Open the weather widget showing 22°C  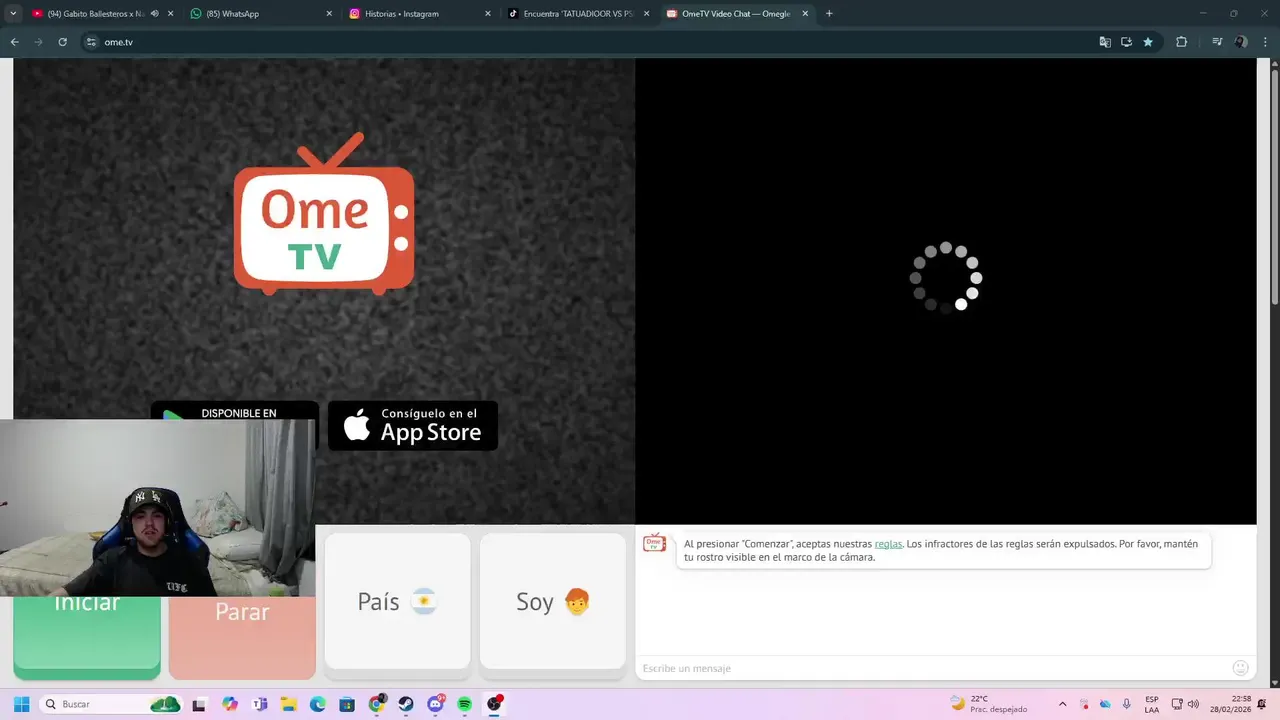point(989,704)
